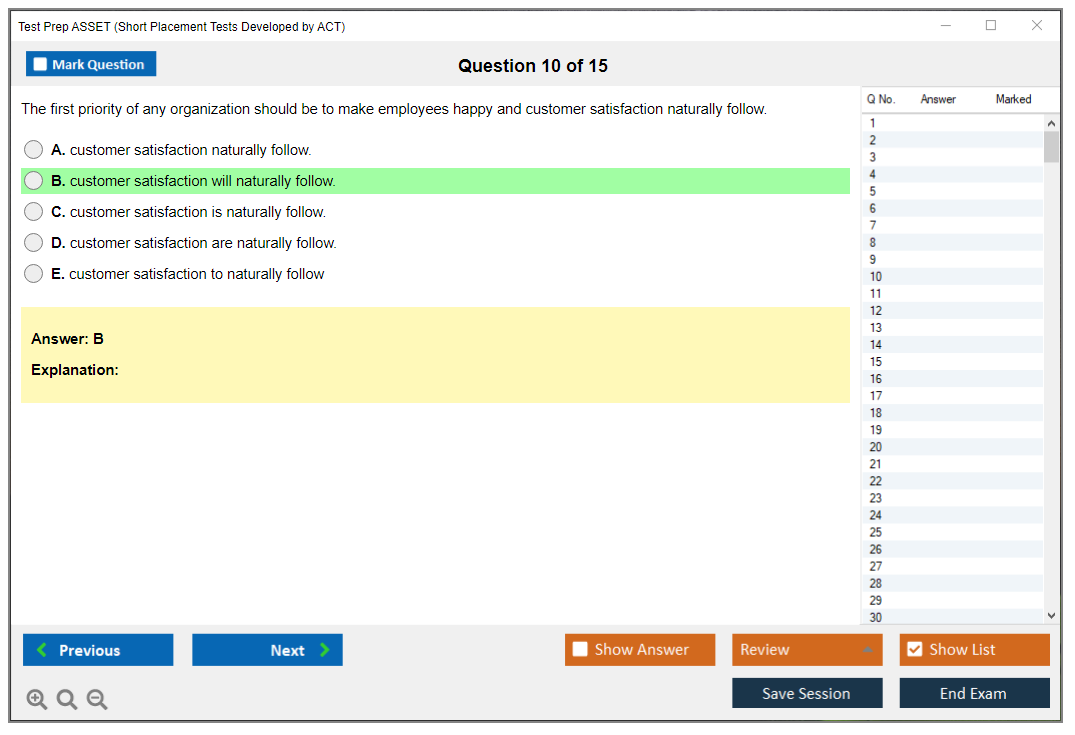The image size is (1075, 735).
Task: Jump to question 1 in the list
Action: click(873, 123)
